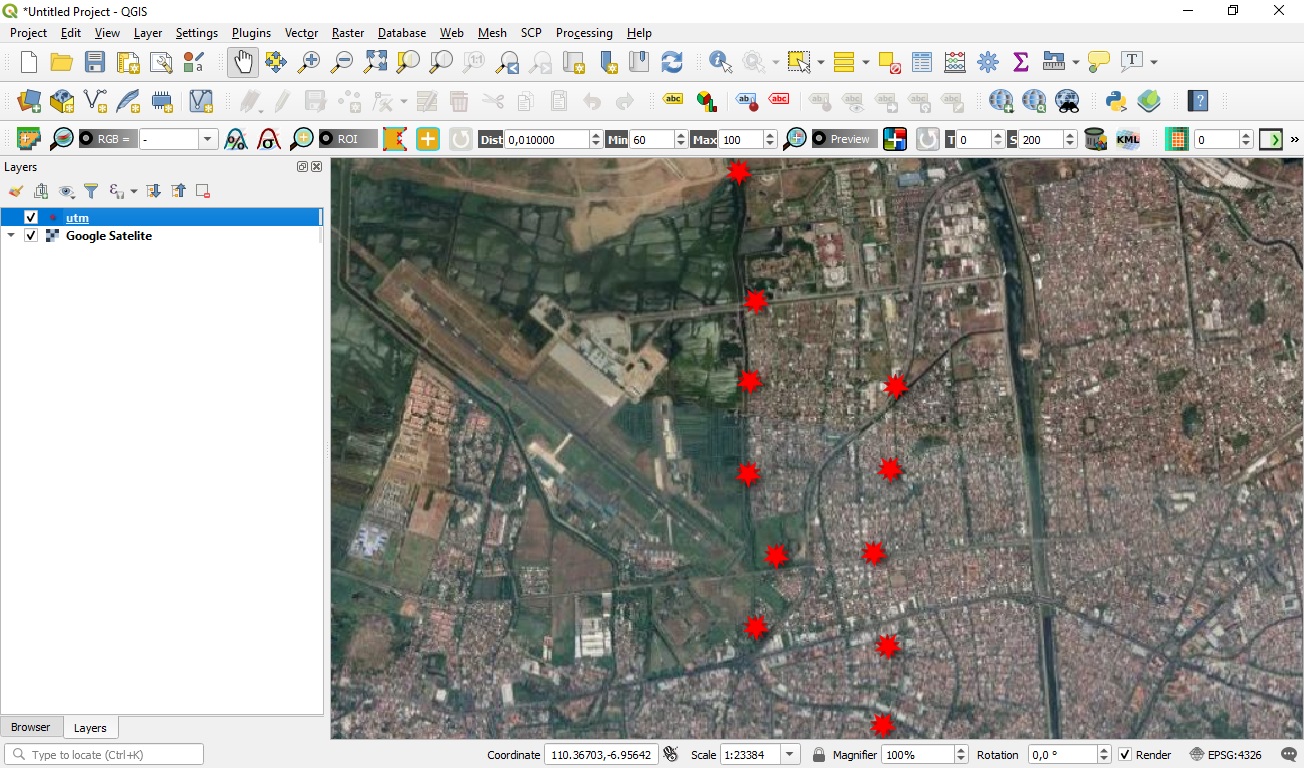
Task: Open text annotation dropdown arrow
Action: [x=1154, y=62]
